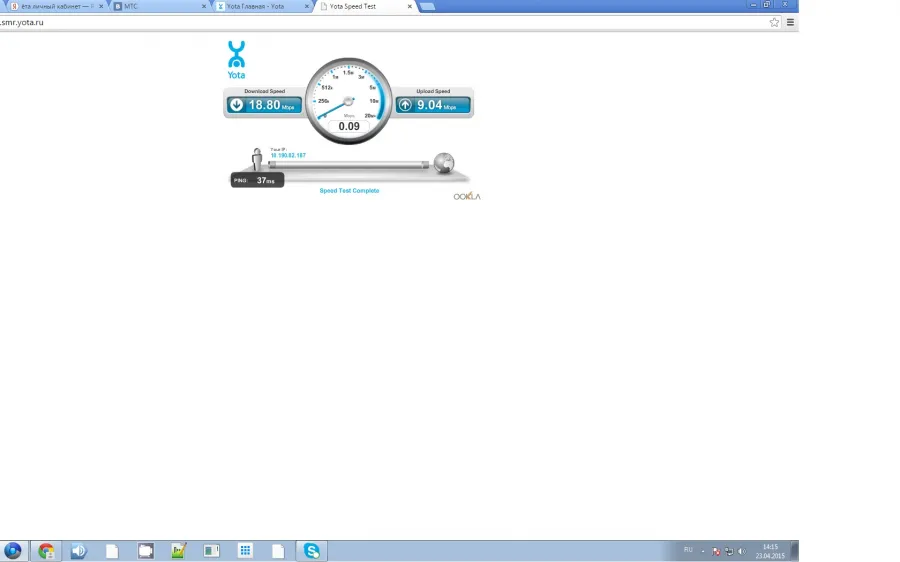Viewport: 900px width, 562px height.
Task: Open the speaker app on the taskbar
Action: click(79, 551)
